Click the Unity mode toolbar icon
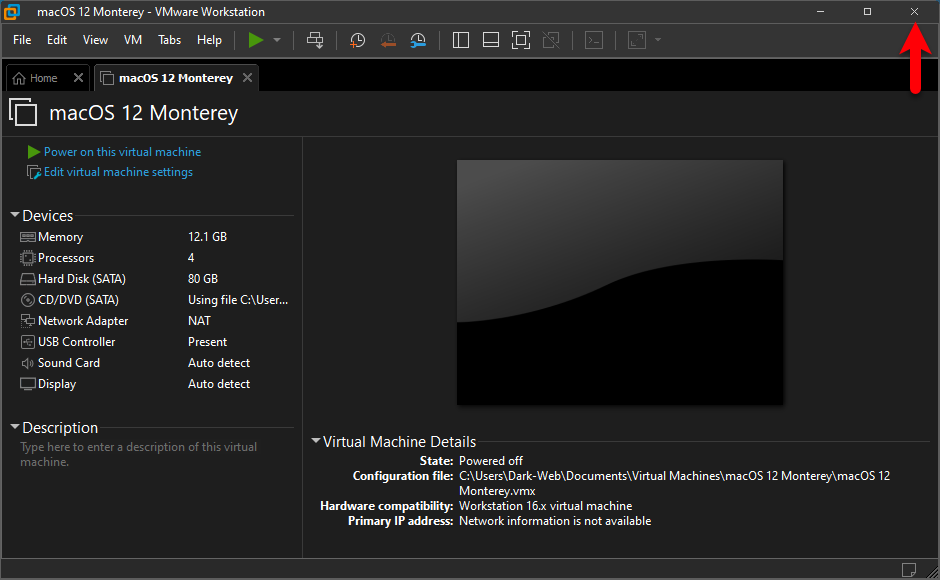The width and height of the screenshot is (940, 580). coord(551,40)
